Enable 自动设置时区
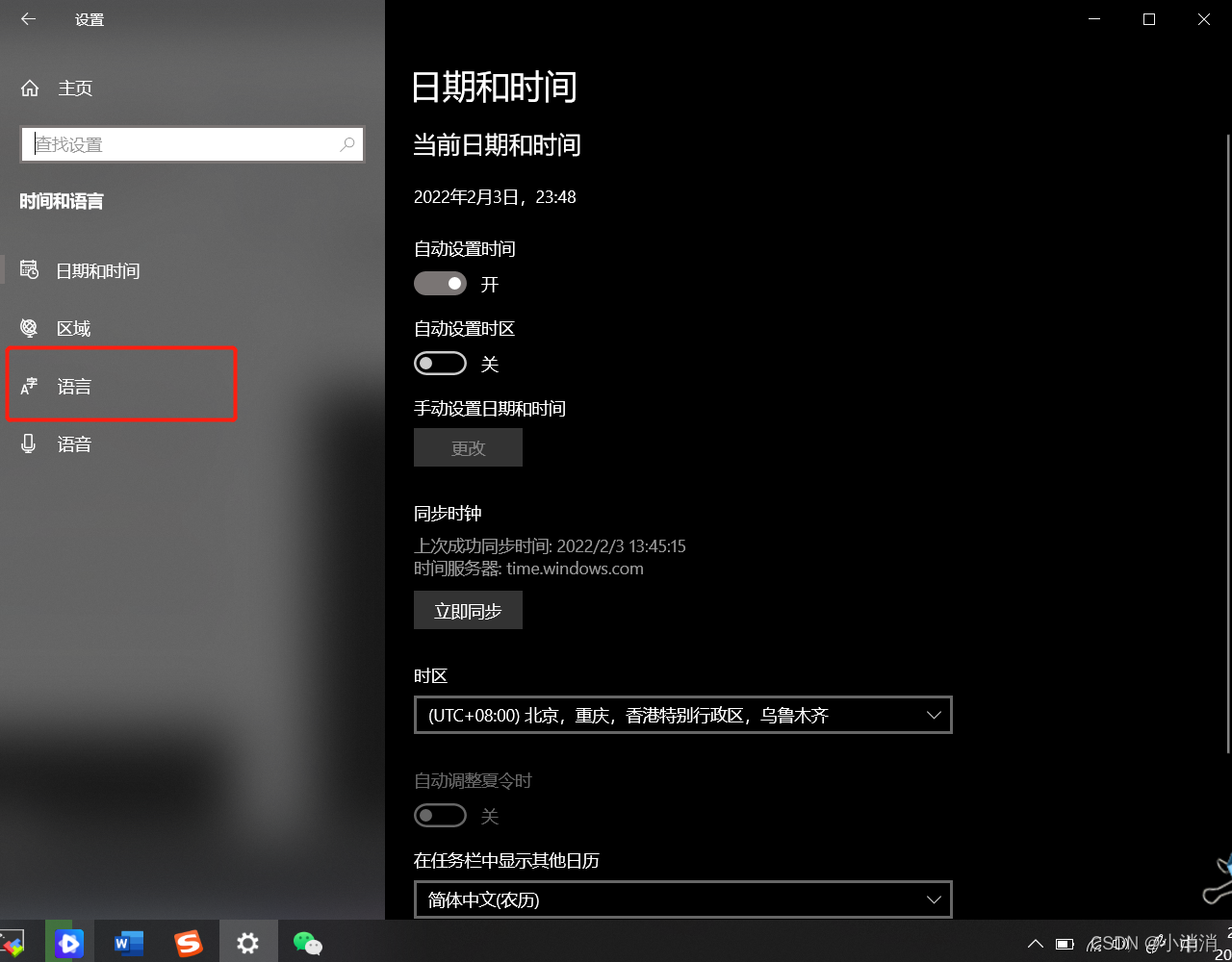The image size is (1232, 962). (x=440, y=363)
